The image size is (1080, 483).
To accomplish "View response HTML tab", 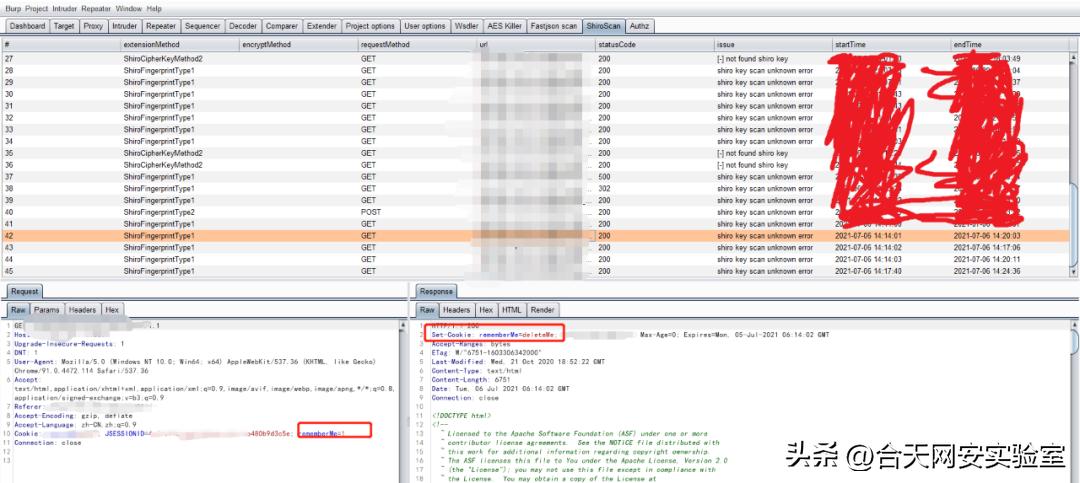I will pos(512,310).
